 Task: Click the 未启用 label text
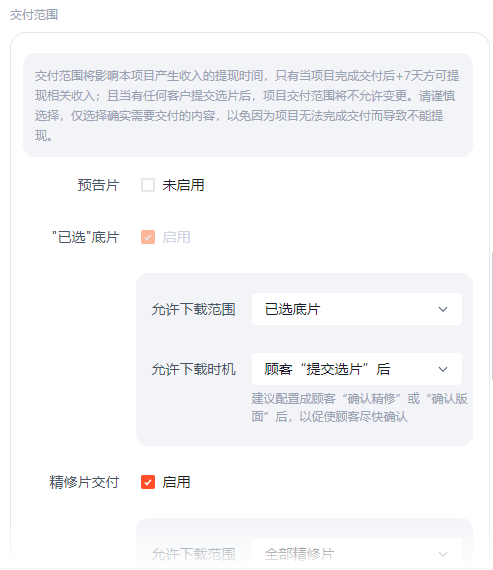183,185
